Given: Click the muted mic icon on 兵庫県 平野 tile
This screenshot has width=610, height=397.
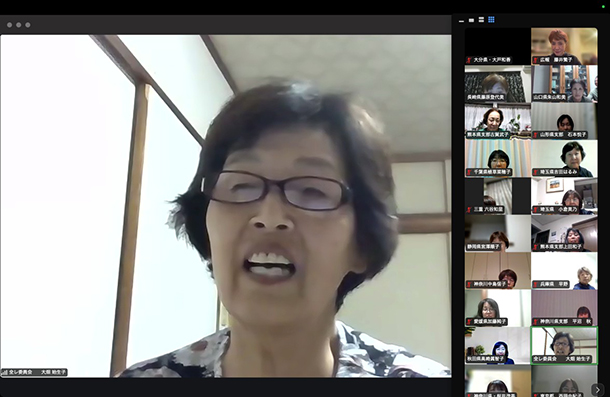Looking at the screenshot, I should [536, 285].
